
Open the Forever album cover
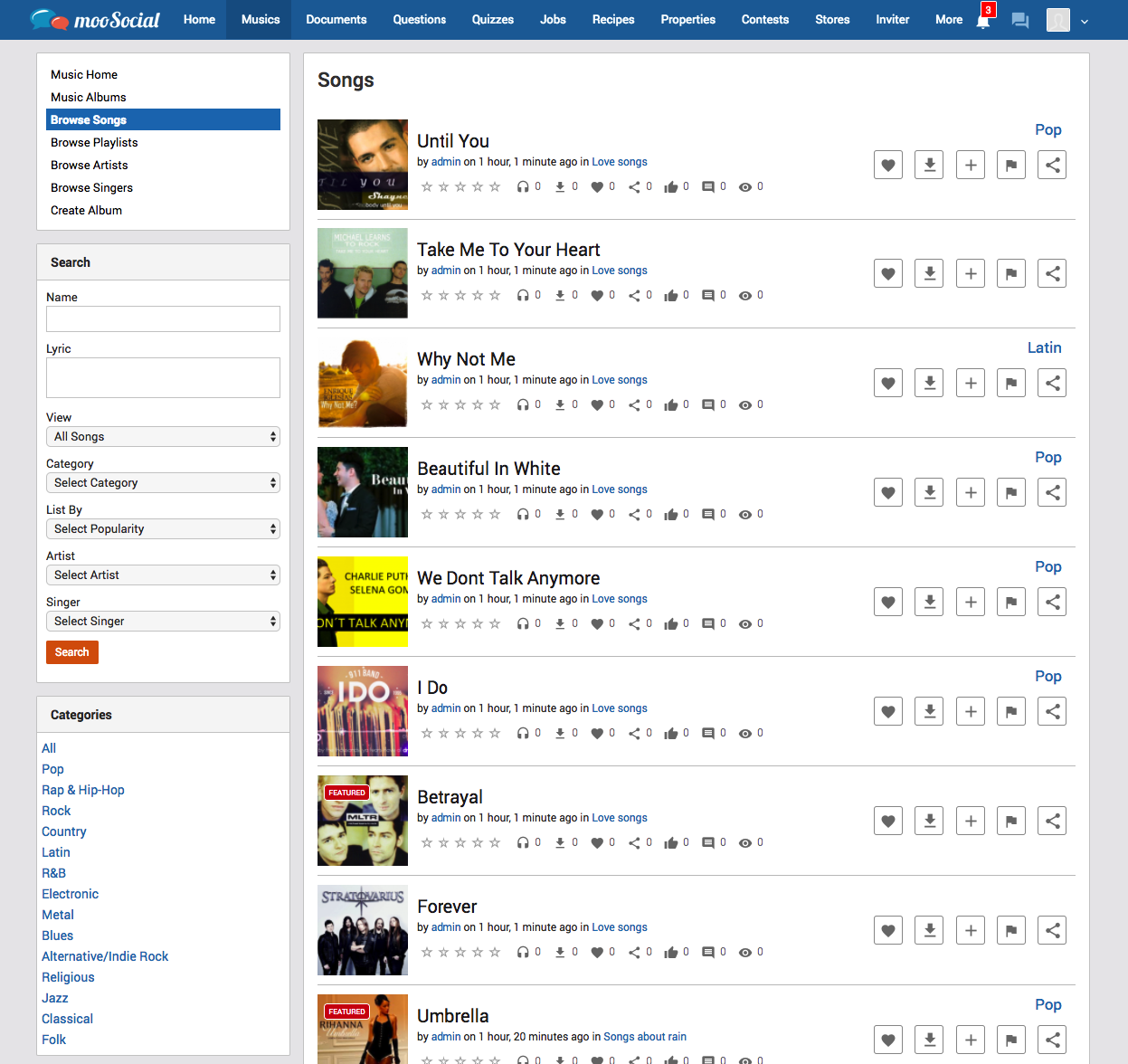(363, 930)
